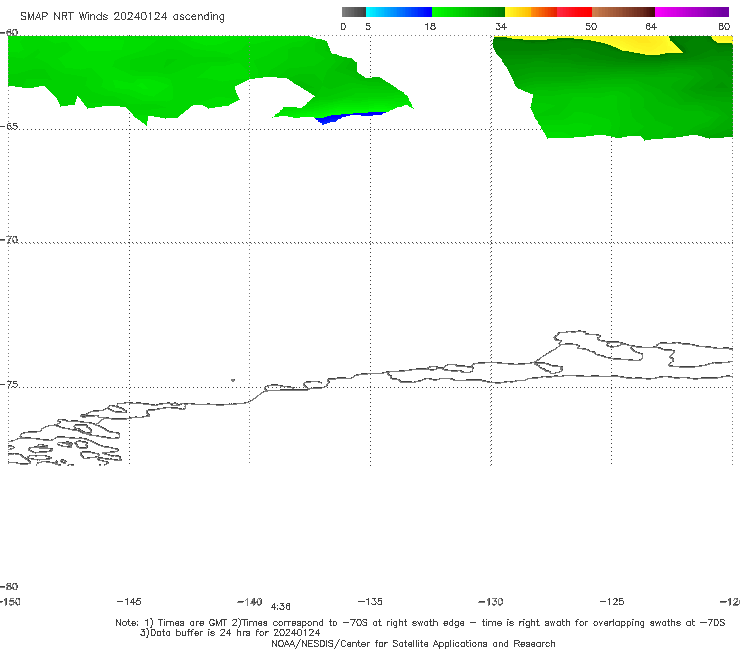This screenshot has height=650, width=740.
Task: Click the title 'SMAP NRT Winds 20240124 ascending'
Action: 122,16
